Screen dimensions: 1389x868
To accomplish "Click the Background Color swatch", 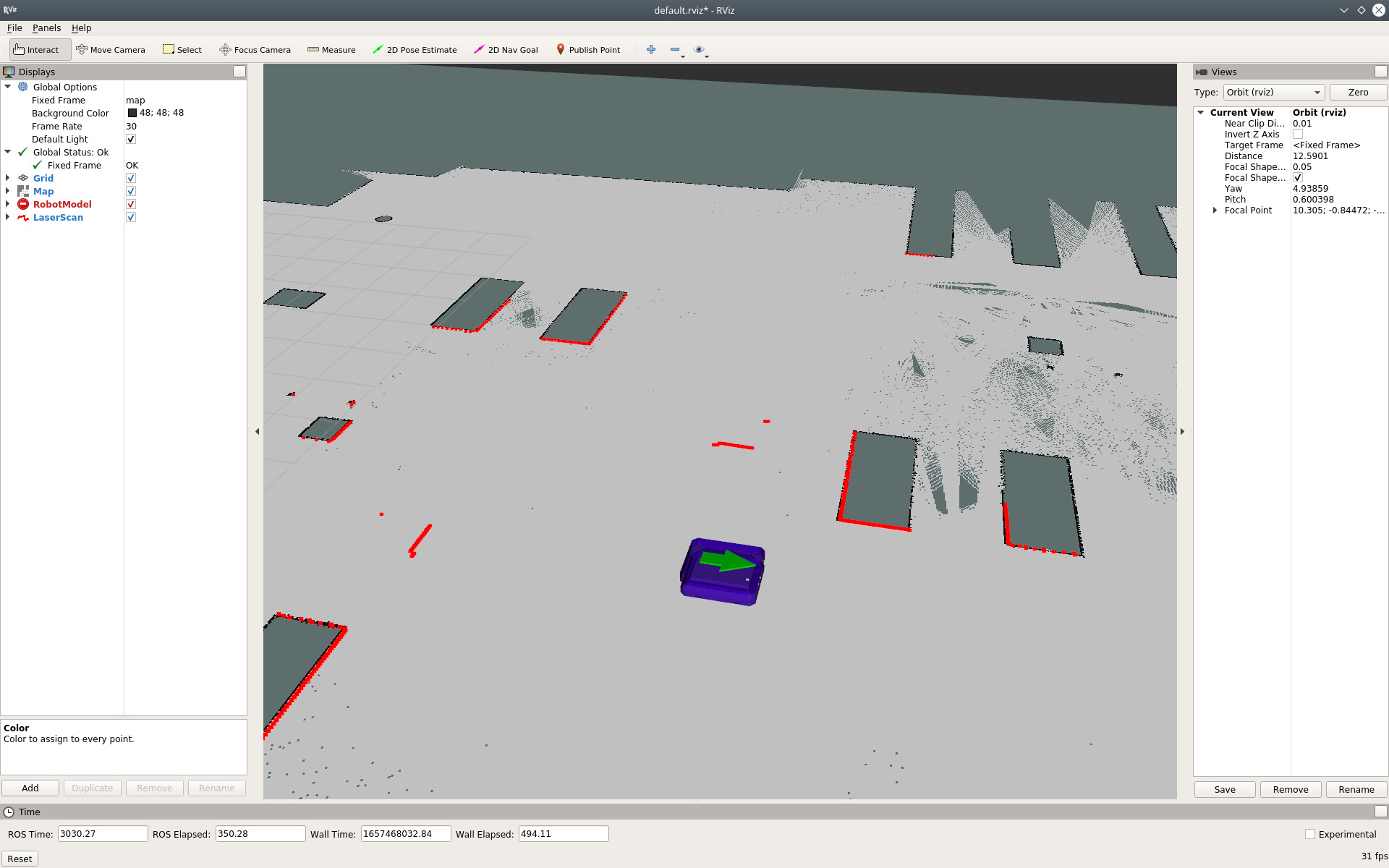I will (x=132, y=113).
